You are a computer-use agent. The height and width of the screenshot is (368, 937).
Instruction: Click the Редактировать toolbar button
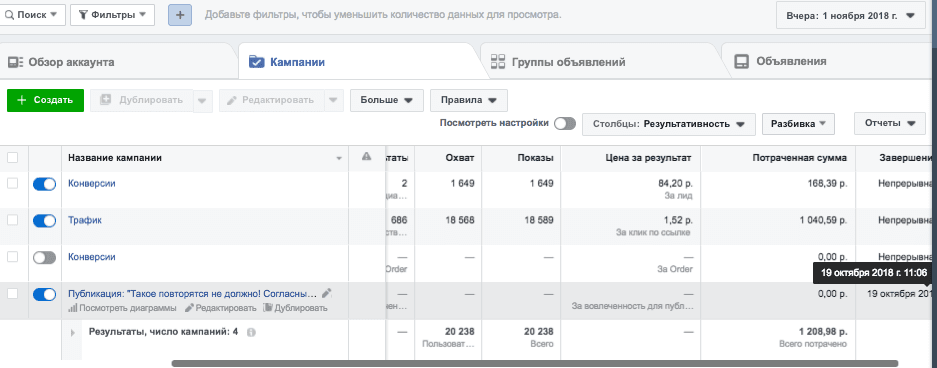coord(271,100)
